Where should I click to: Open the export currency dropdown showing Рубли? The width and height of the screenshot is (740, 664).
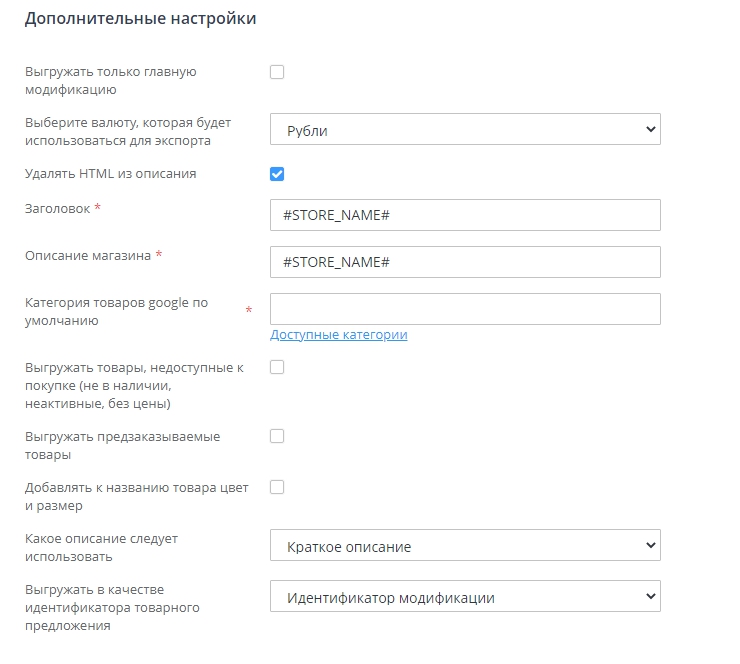point(465,130)
